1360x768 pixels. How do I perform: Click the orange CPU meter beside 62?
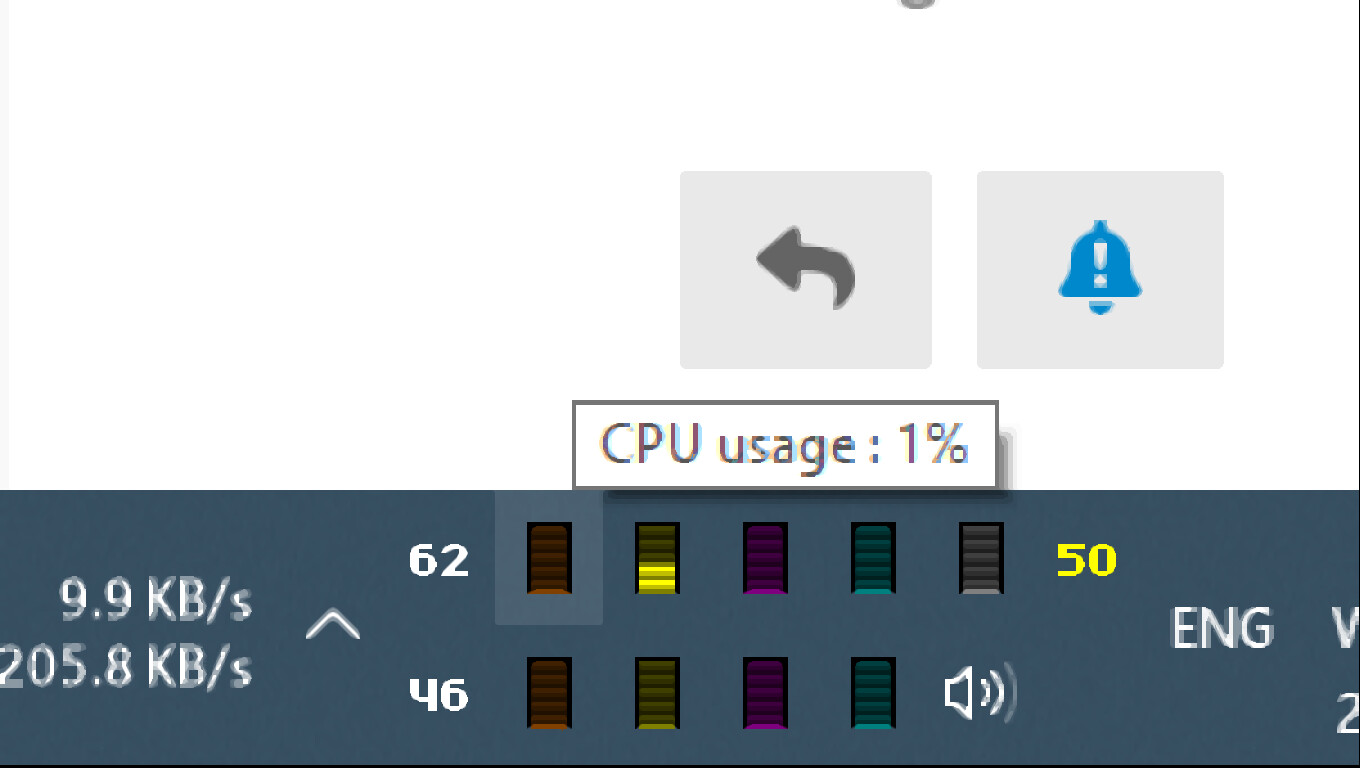pyautogui.click(x=549, y=558)
